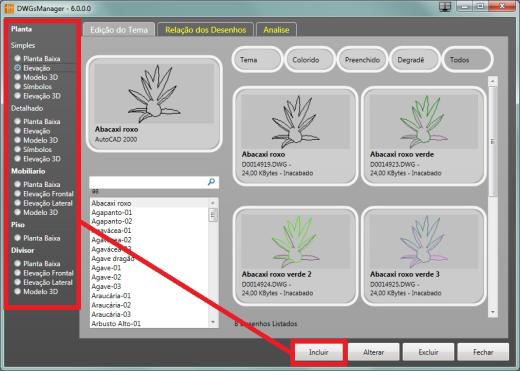Select the Abacaxi roxo verde 3 thumbnail
Image resolution: width=520 pixels, height=371 pixels.
click(x=423, y=256)
